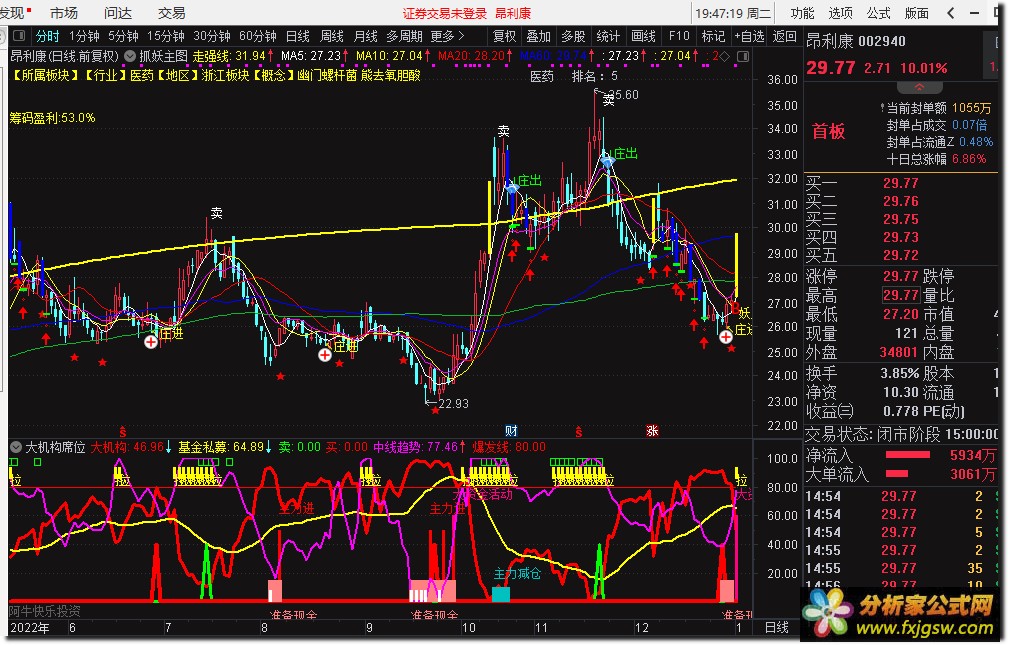The image size is (1010, 645).
Task: Open the 发现 menu
Action: tap(12, 13)
